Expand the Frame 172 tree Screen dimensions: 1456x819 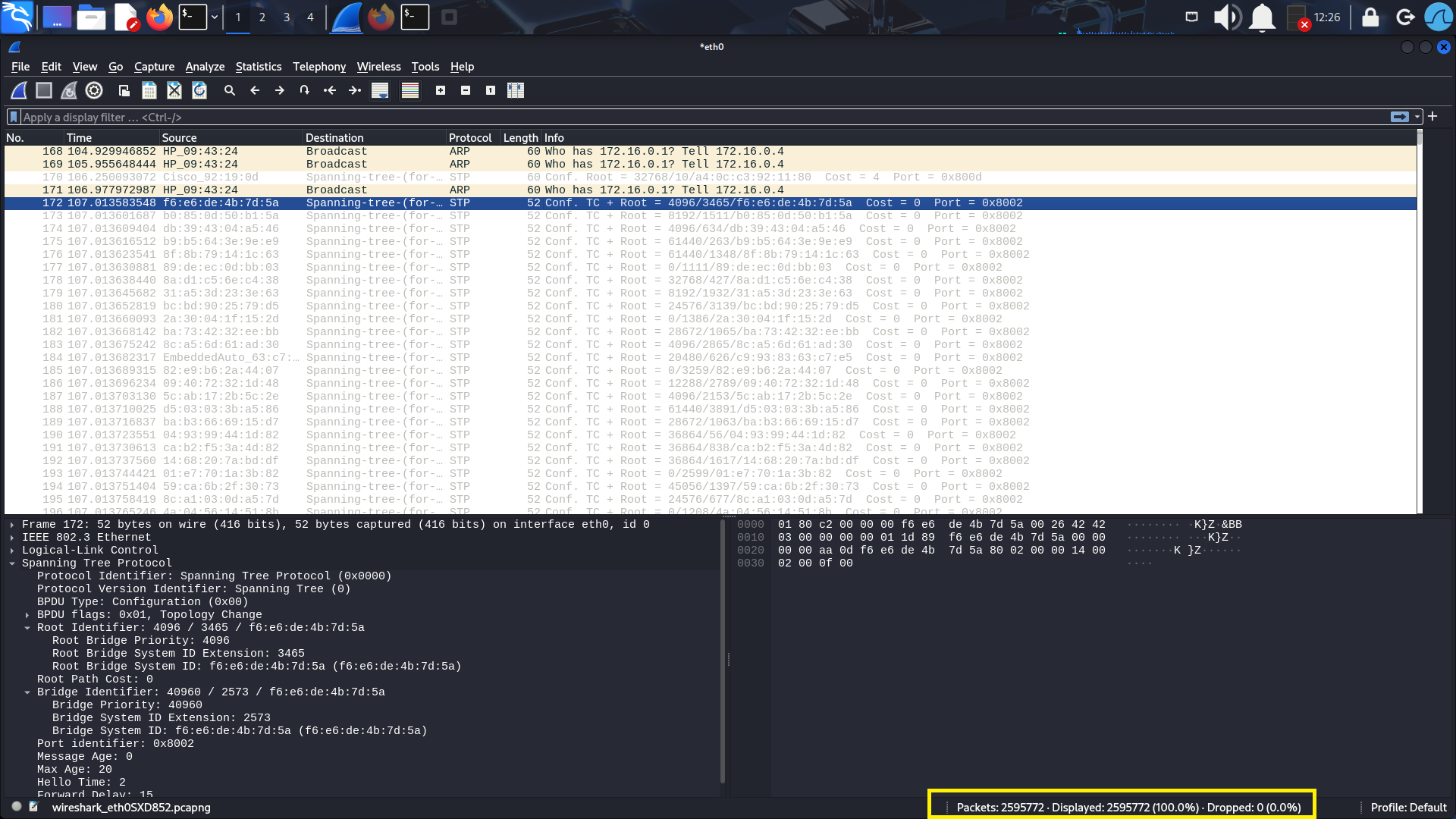coord(12,525)
